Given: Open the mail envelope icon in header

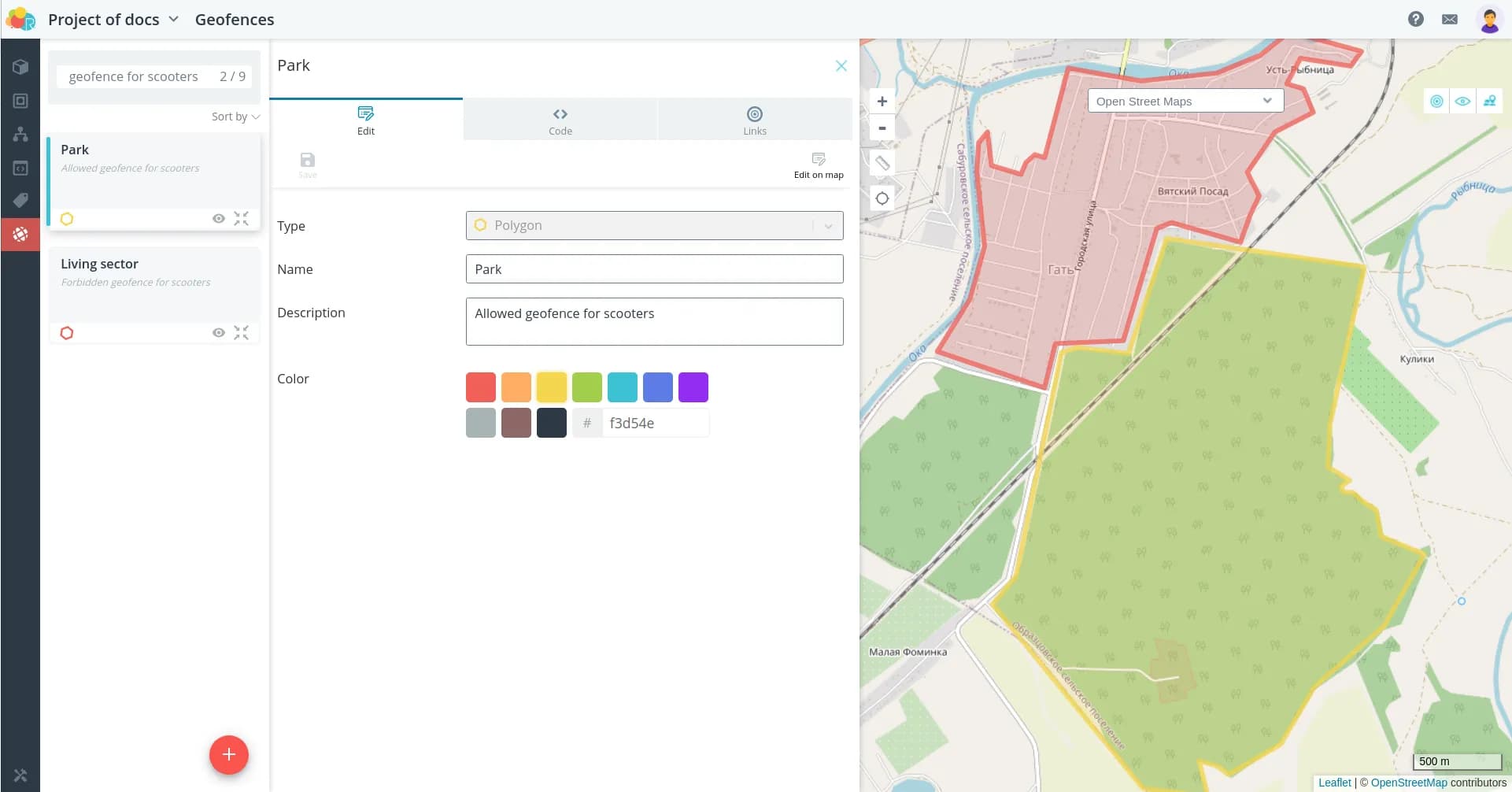Looking at the screenshot, I should click(x=1449, y=19).
